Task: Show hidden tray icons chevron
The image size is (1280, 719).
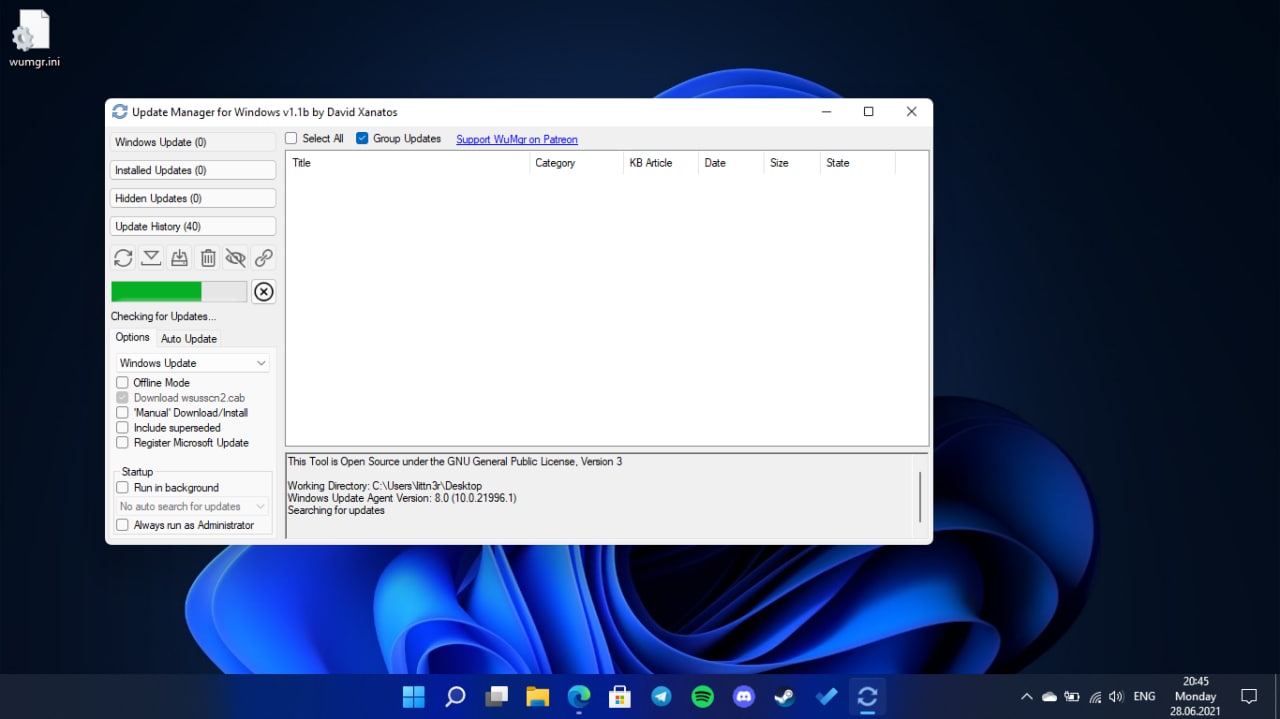Action: coord(1026,697)
